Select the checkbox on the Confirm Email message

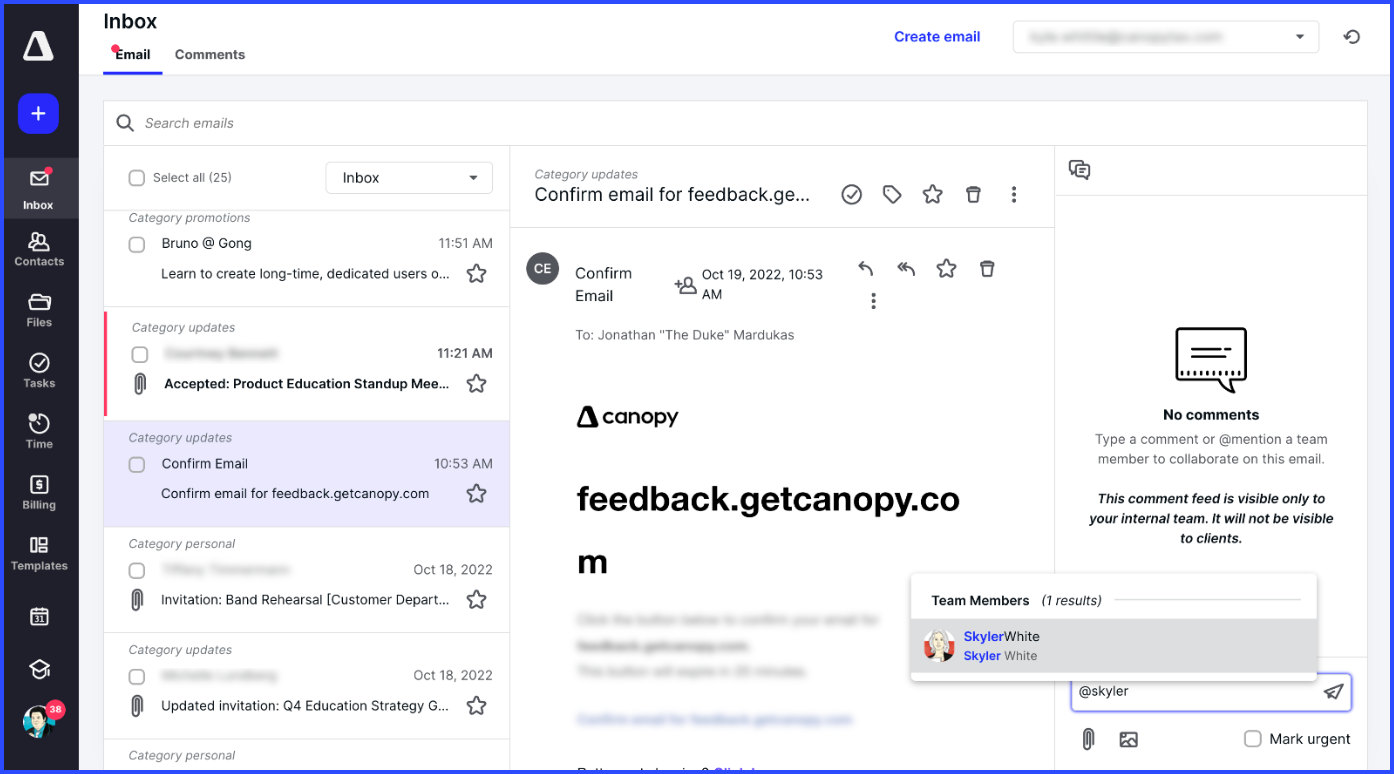(x=139, y=464)
